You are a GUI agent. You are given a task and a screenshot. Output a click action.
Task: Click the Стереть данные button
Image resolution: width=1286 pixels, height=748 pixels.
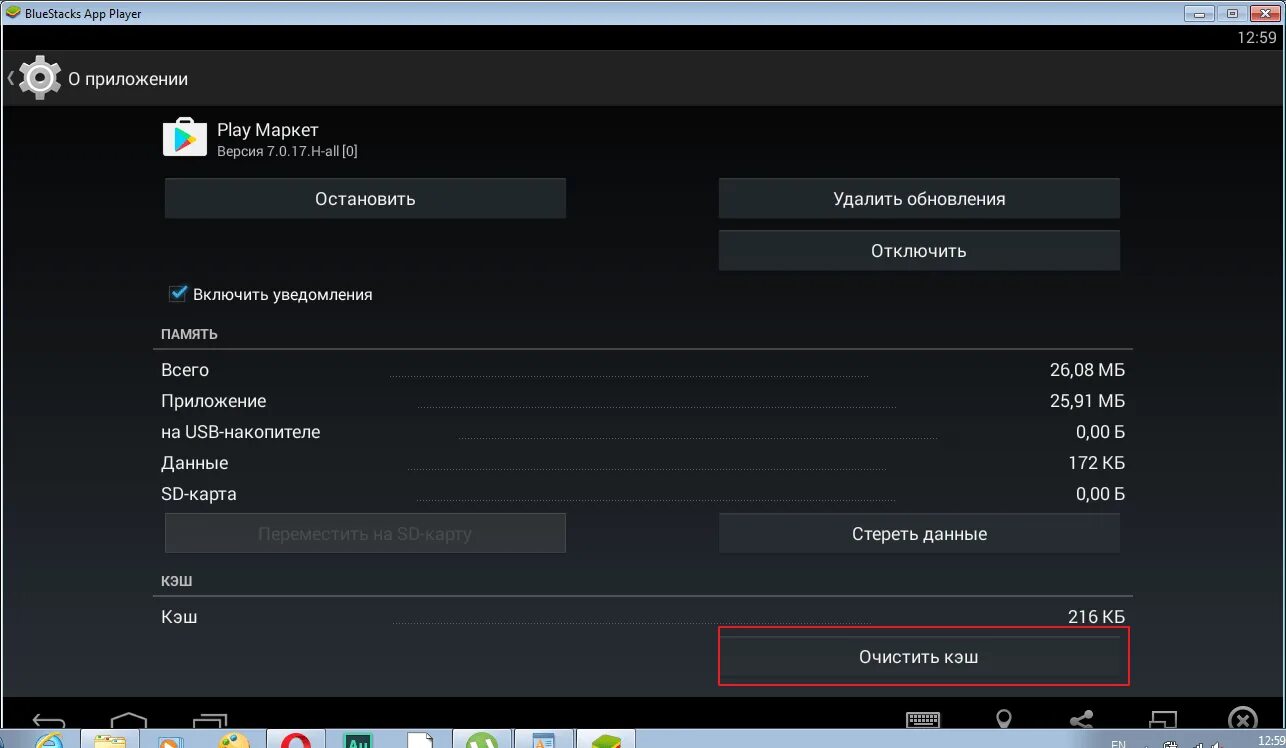pyautogui.click(x=919, y=533)
